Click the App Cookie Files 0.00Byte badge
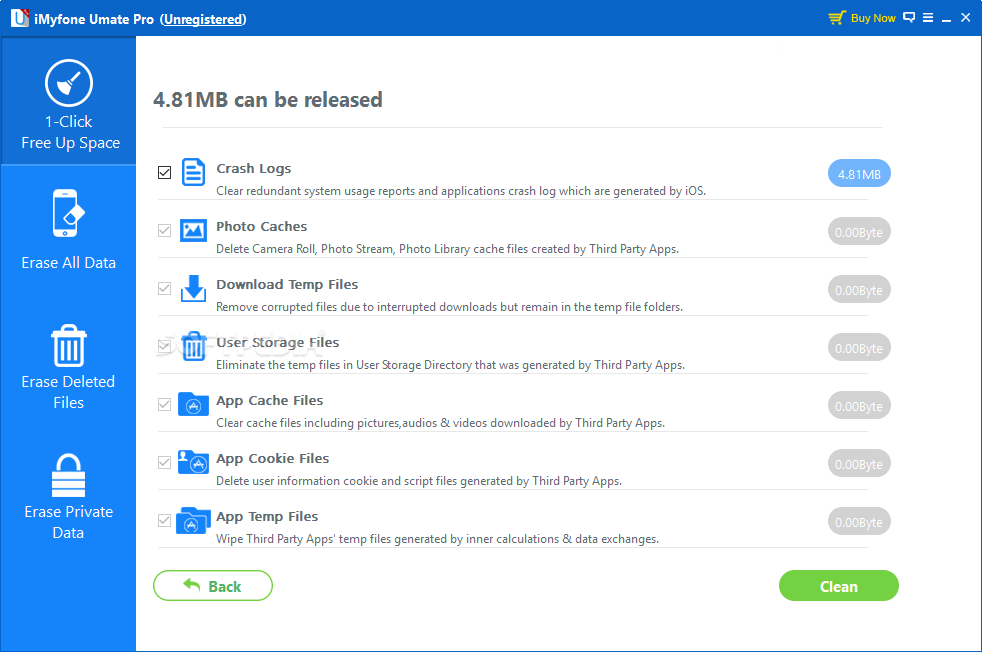 (859, 463)
